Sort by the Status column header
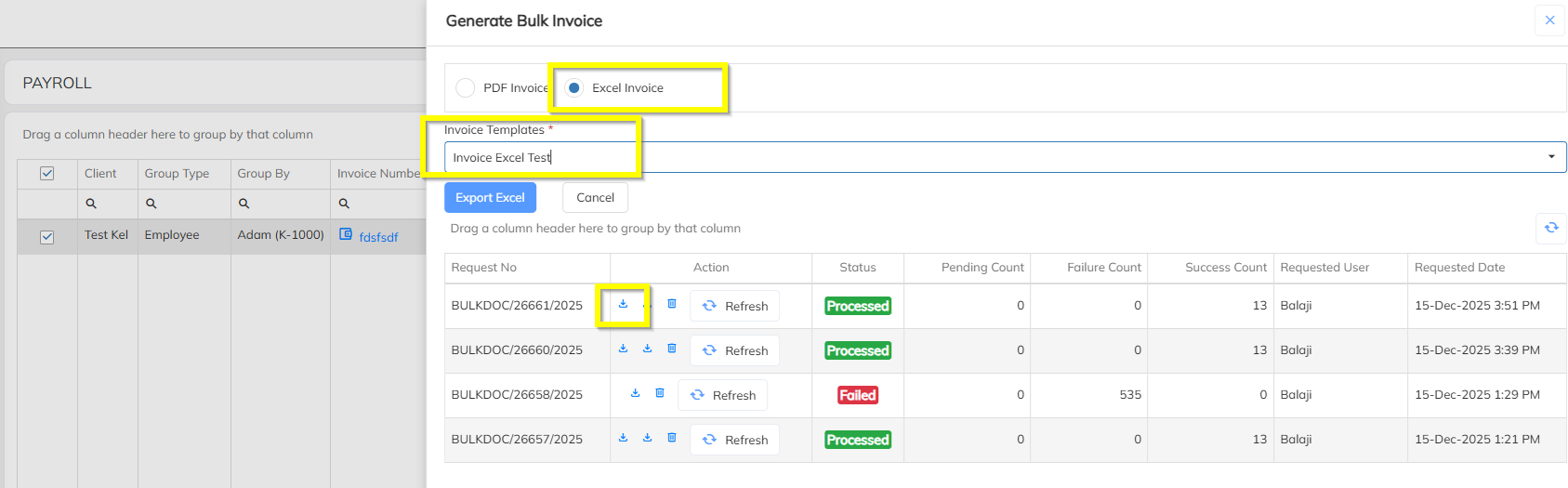The image size is (1568, 488). pos(857,268)
